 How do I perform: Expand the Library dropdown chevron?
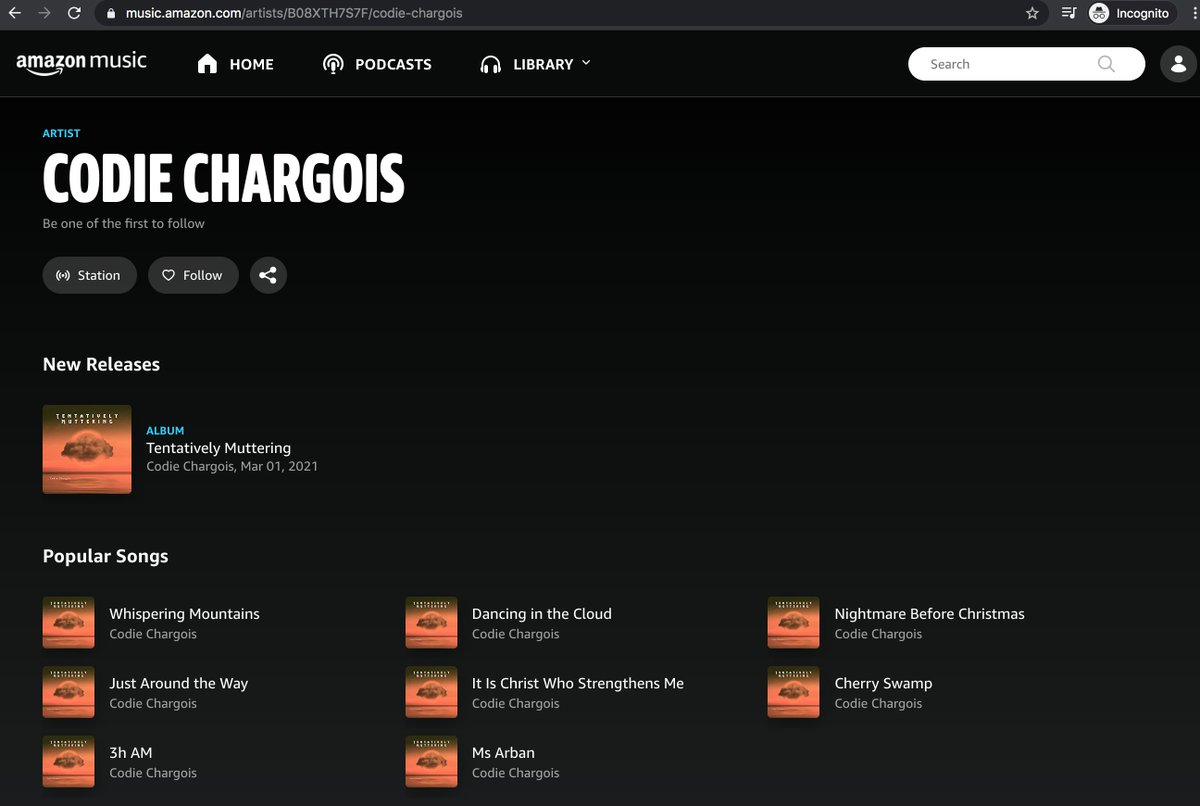586,63
